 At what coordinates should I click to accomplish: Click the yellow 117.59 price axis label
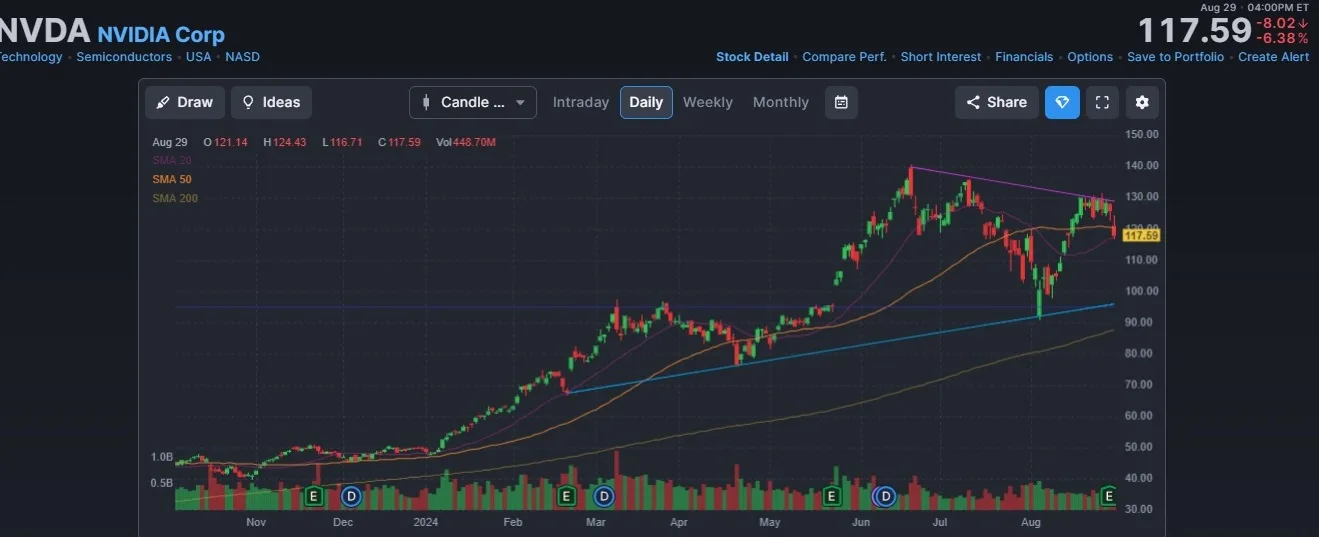click(x=1141, y=235)
